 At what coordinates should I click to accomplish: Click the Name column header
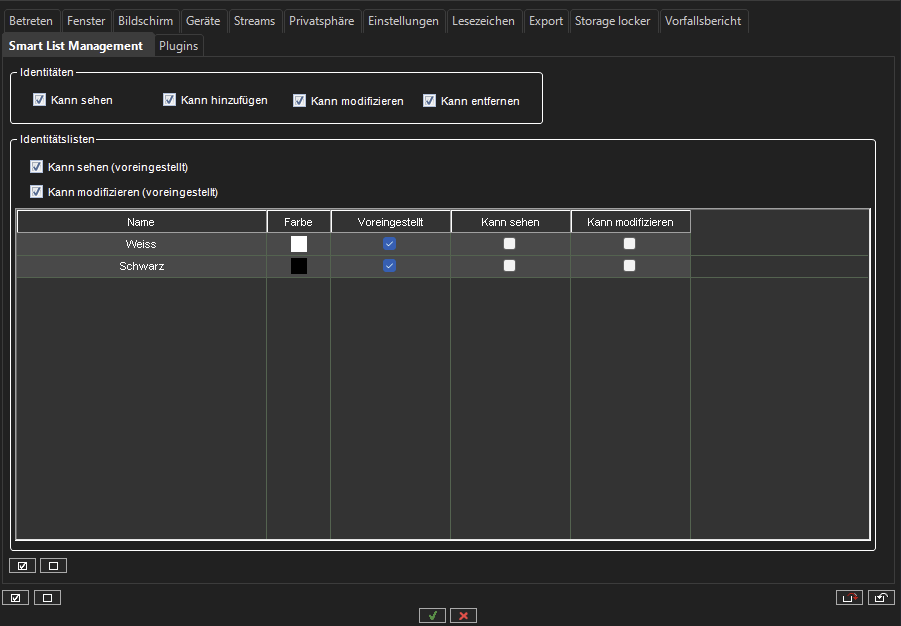[x=141, y=222]
